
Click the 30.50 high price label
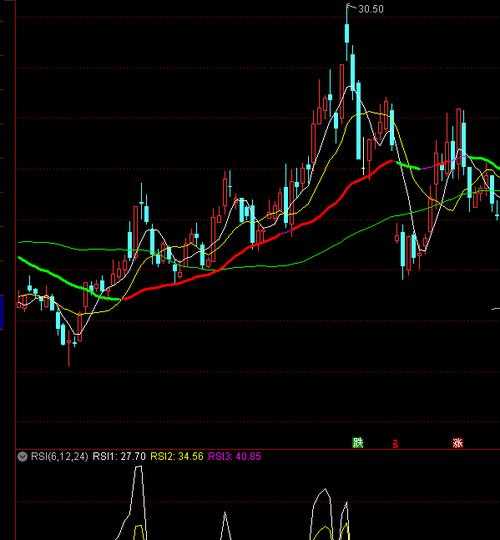pos(371,9)
